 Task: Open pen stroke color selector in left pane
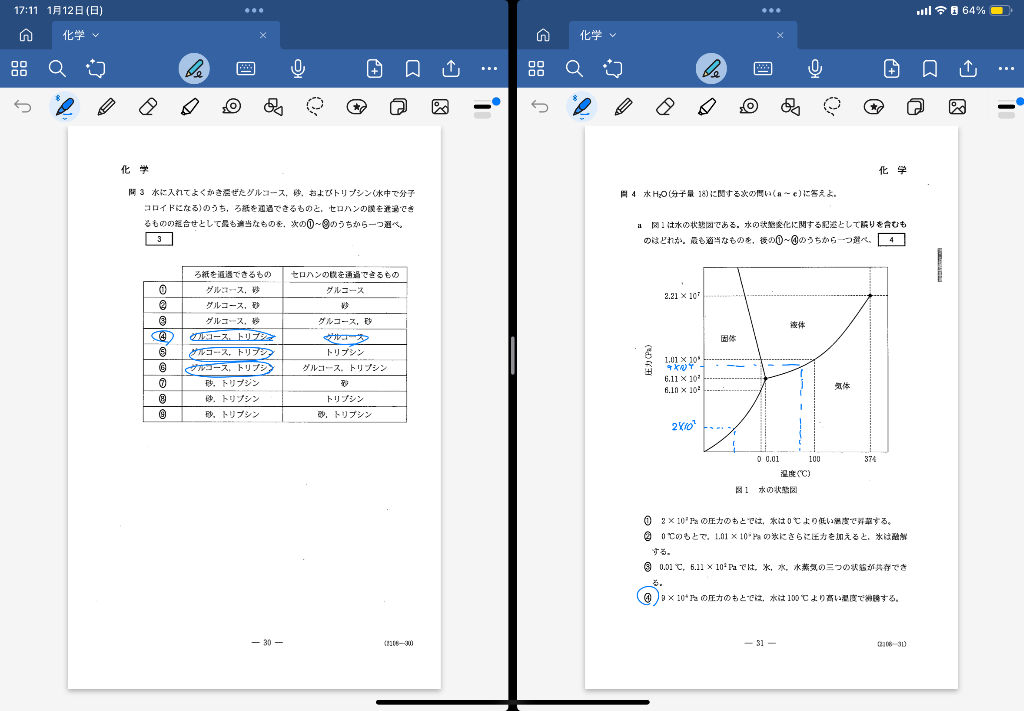point(484,107)
